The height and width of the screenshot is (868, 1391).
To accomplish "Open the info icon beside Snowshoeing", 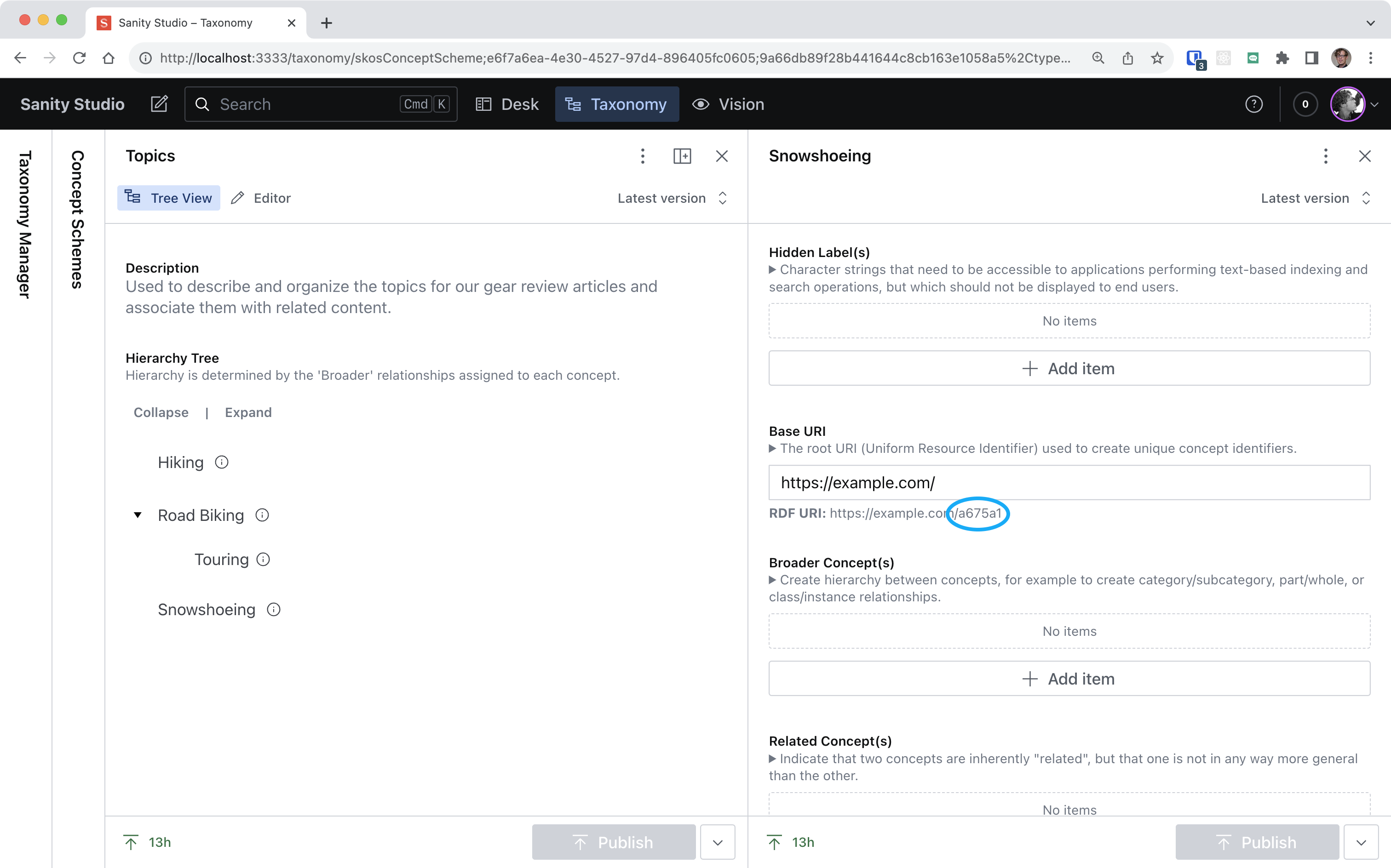I will coord(274,609).
